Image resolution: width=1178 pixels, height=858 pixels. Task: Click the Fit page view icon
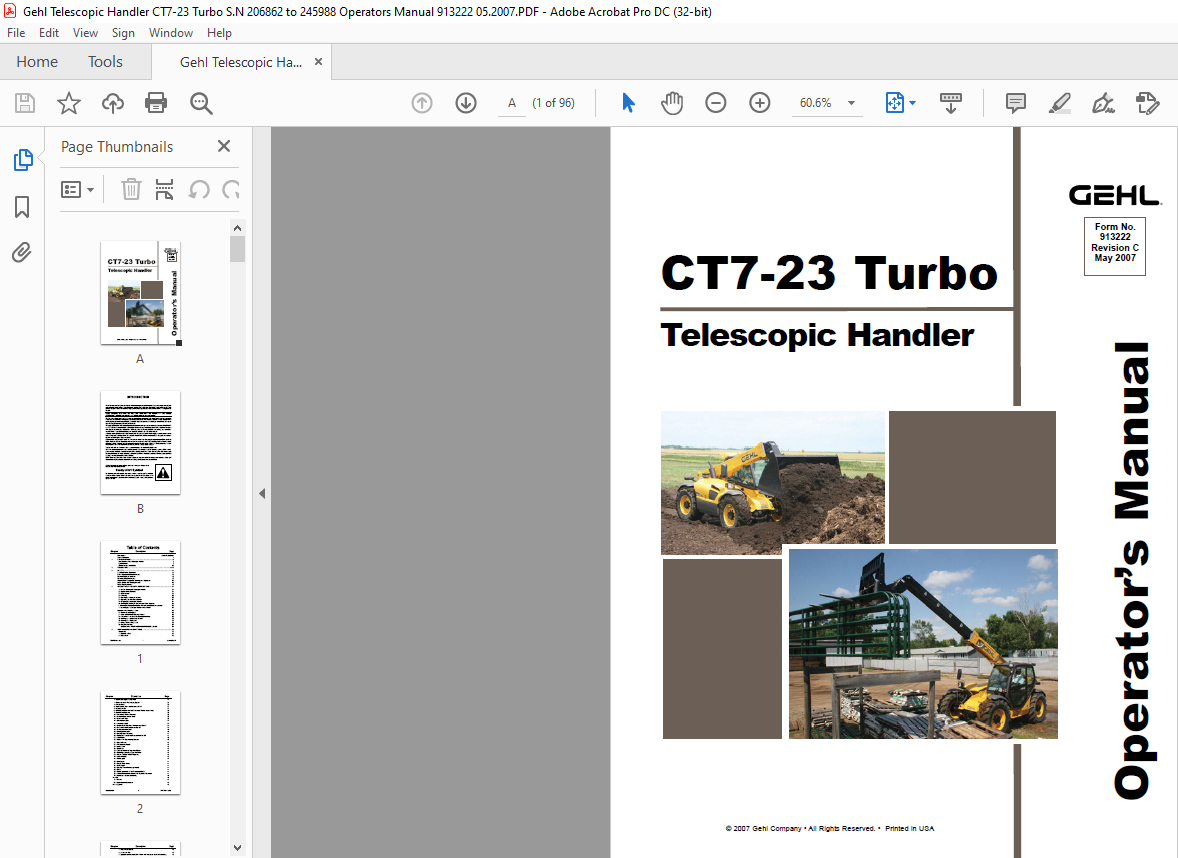895,103
